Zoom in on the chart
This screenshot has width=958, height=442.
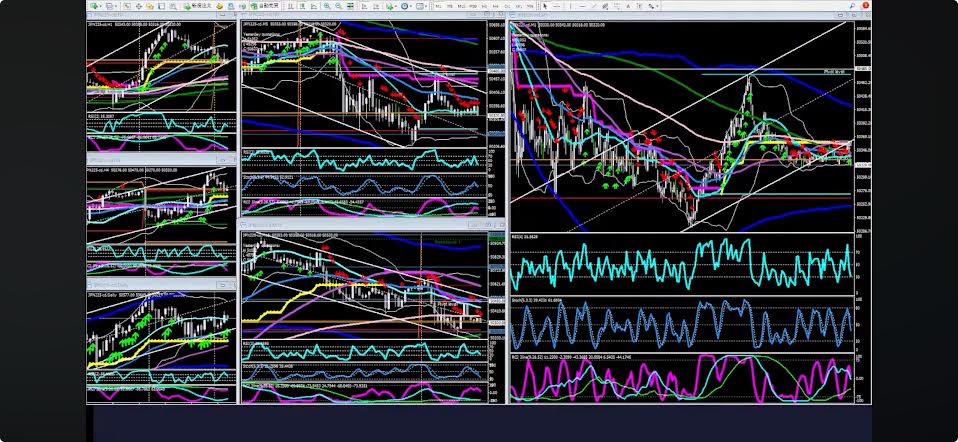click(327, 6)
